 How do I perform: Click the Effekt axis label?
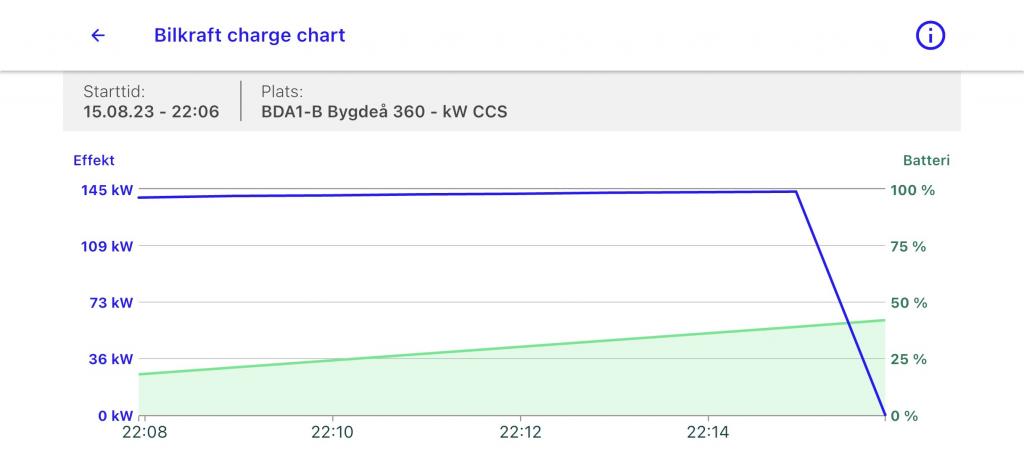tap(94, 159)
